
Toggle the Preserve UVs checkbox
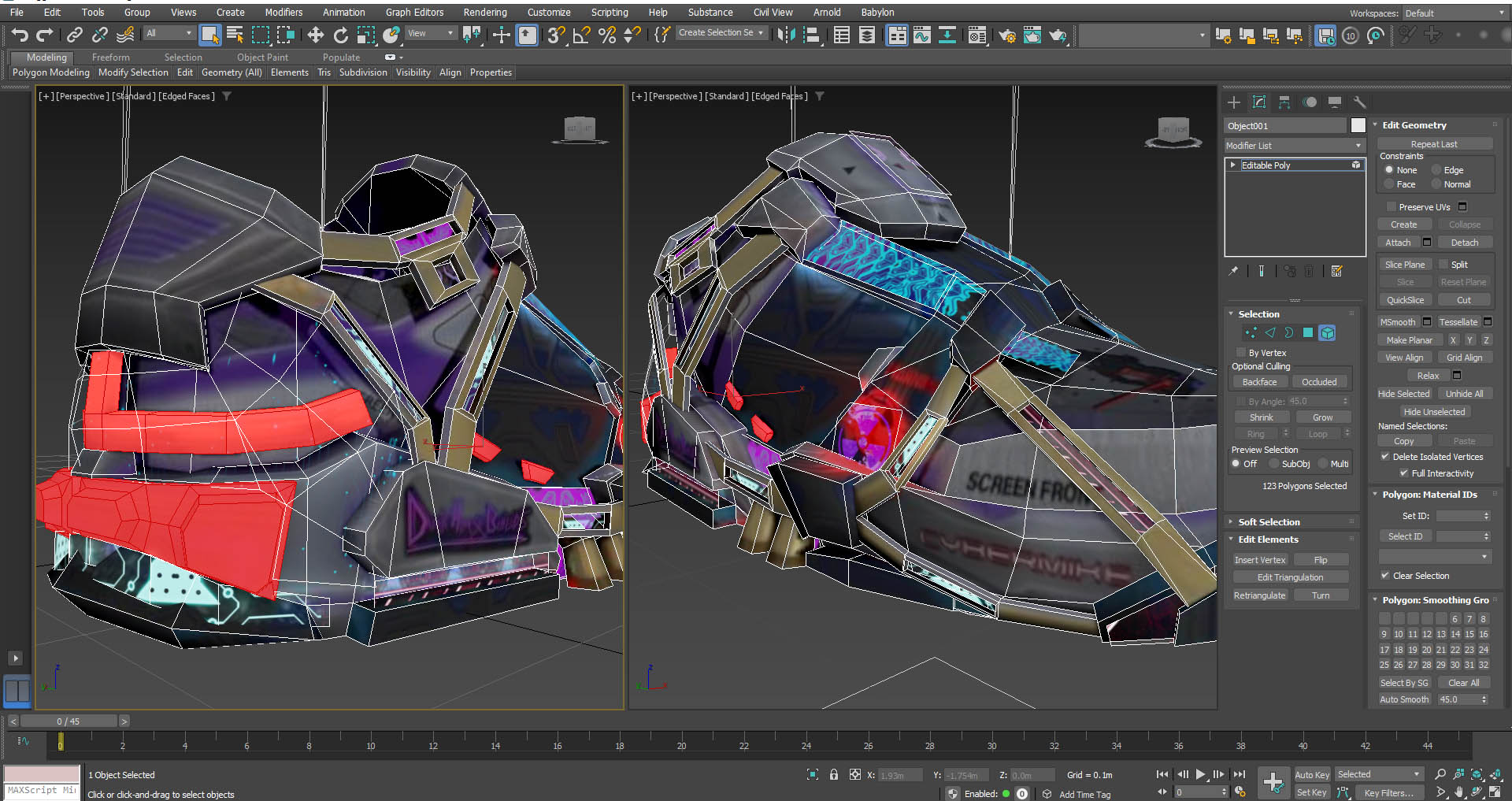click(x=1392, y=207)
